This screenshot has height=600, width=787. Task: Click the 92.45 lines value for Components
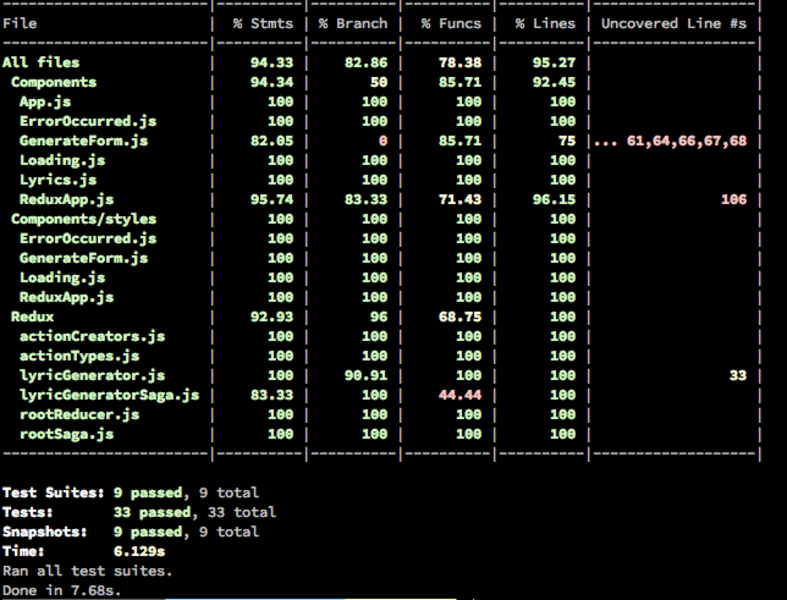tap(554, 82)
